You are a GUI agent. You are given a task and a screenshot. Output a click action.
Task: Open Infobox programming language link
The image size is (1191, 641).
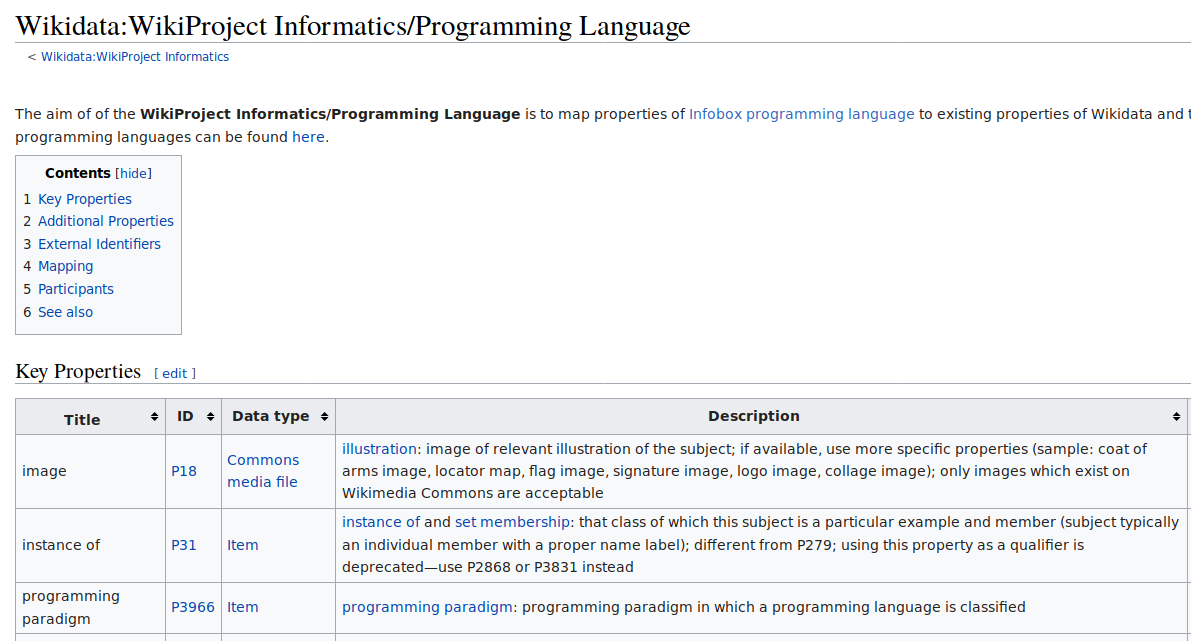click(801, 114)
